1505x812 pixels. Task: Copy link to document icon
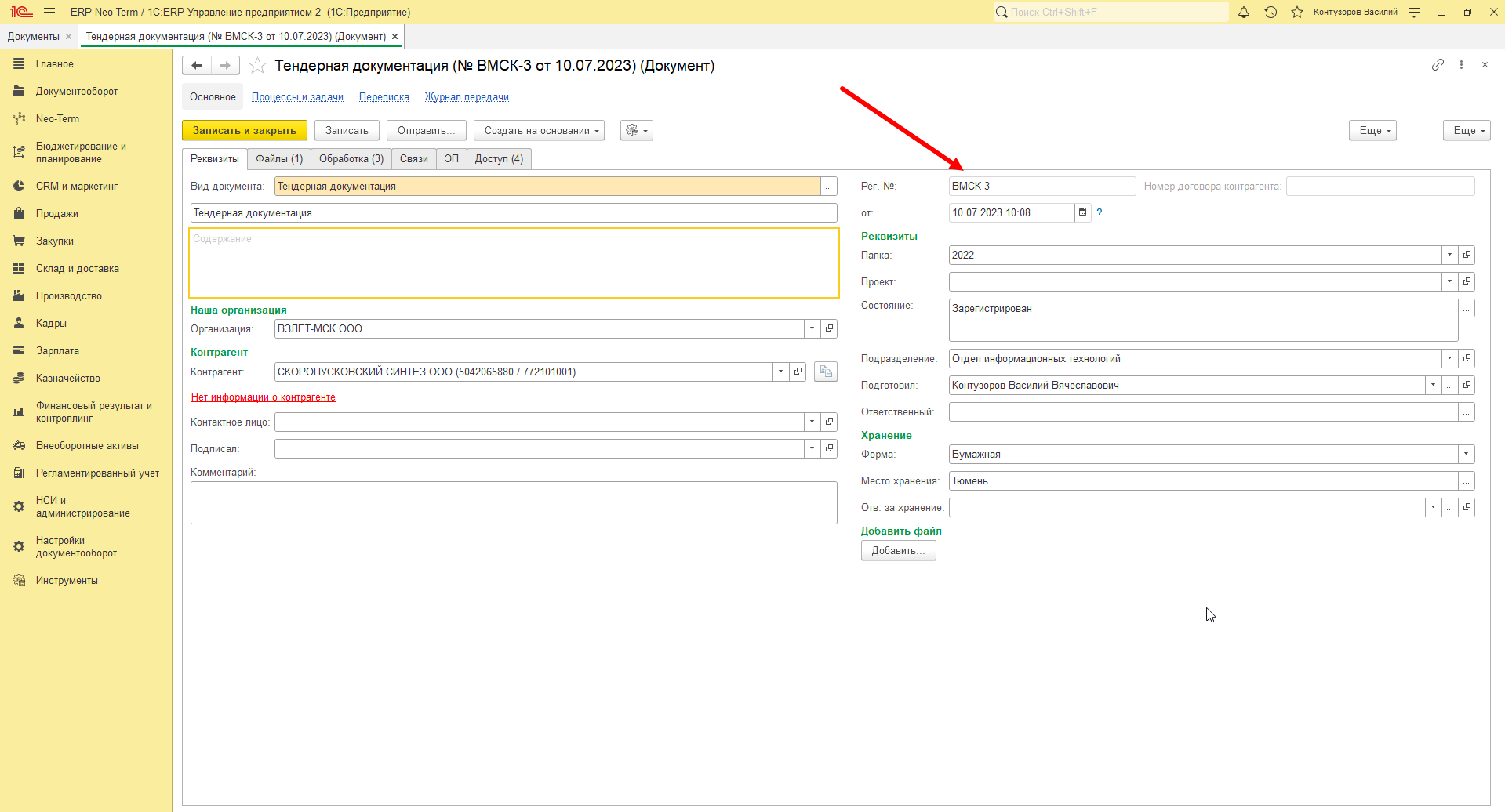[1438, 65]
